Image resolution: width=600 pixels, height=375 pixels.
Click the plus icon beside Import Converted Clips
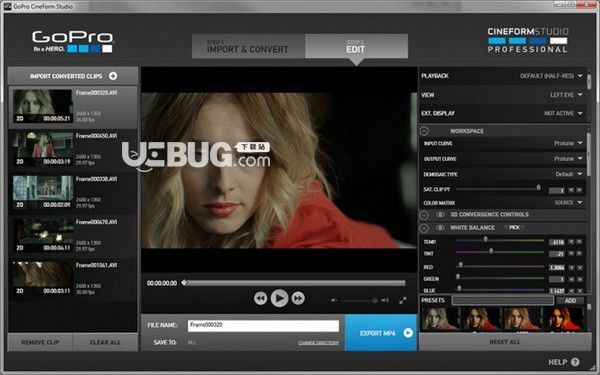[x=113, y=76]
